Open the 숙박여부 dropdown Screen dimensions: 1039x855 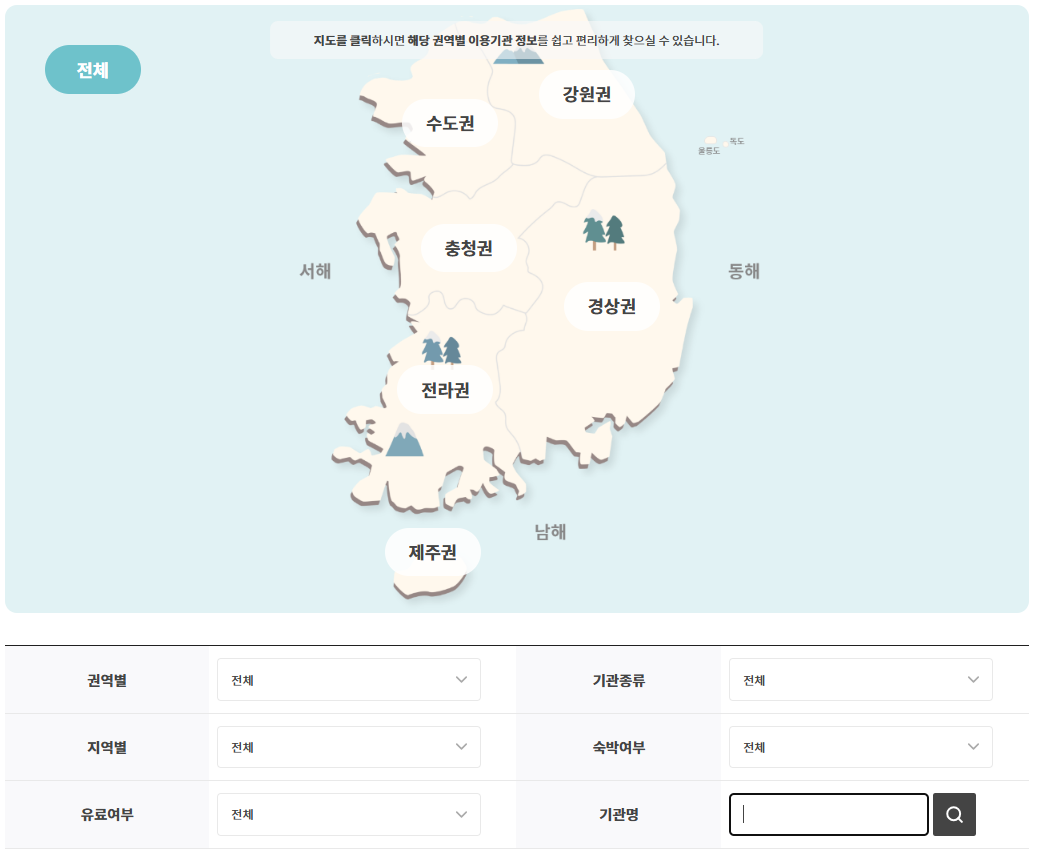click(860, 746)
